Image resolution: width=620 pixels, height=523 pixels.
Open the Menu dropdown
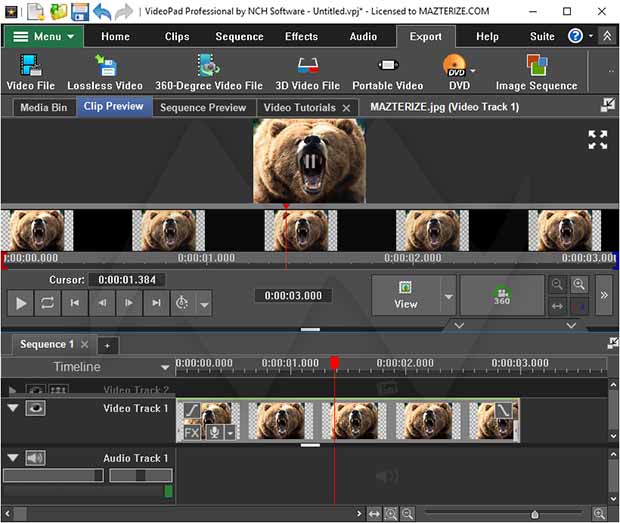(x=43, y=36)
